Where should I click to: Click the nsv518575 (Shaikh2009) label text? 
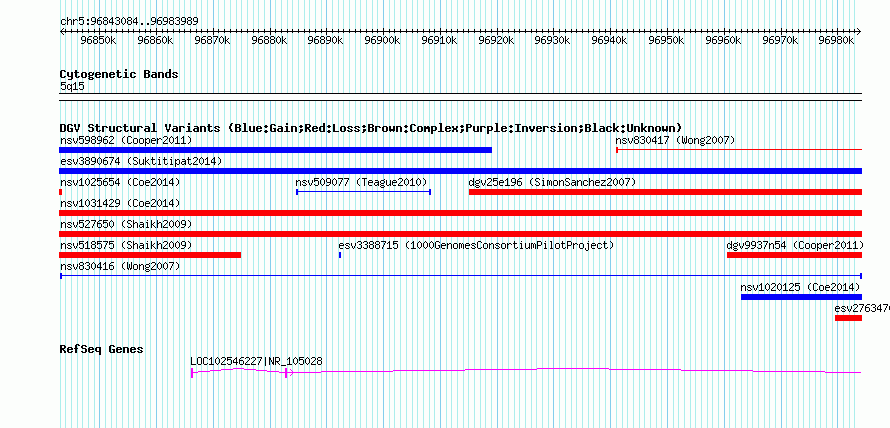[126, 245]
